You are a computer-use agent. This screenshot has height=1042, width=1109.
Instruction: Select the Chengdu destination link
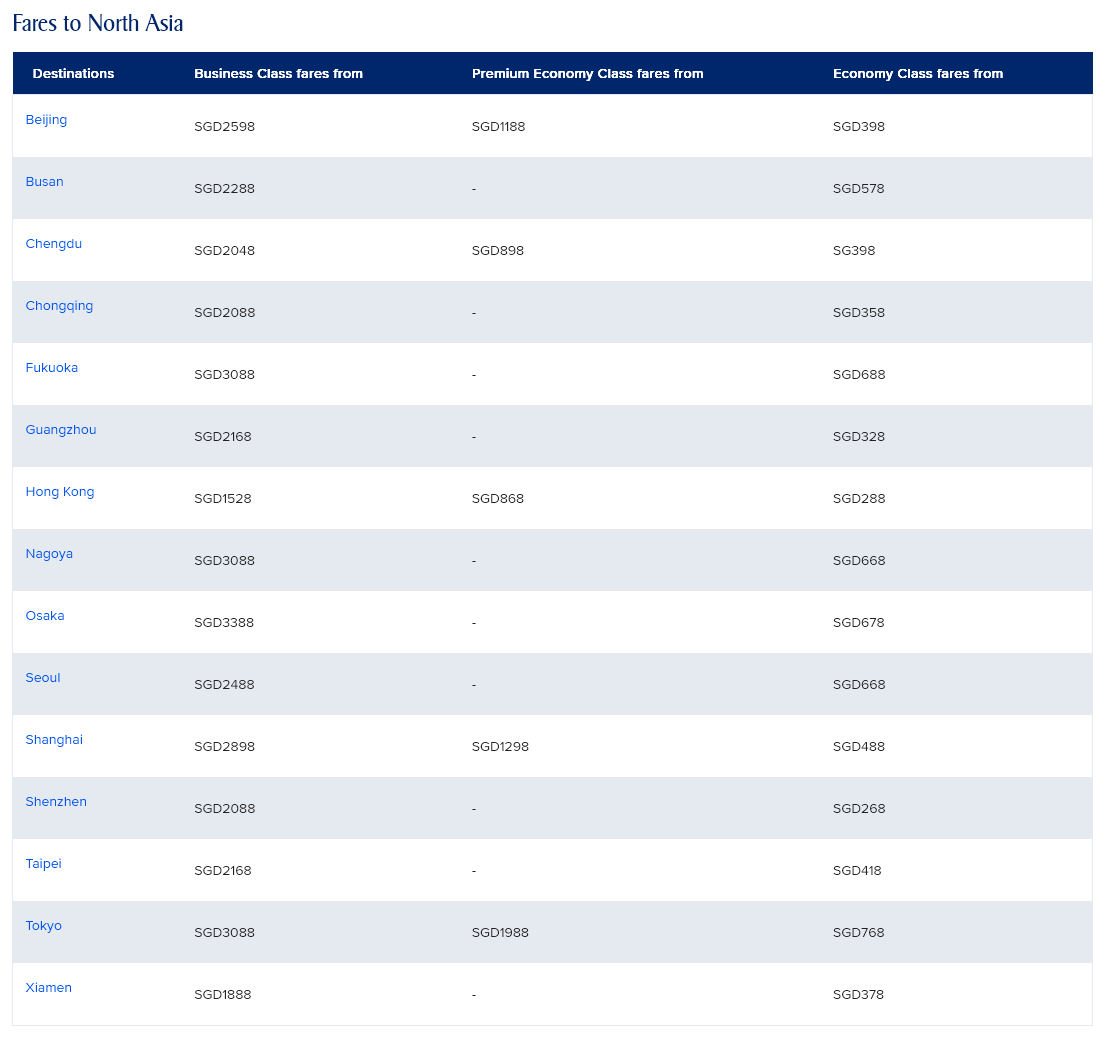pos(54,244)
